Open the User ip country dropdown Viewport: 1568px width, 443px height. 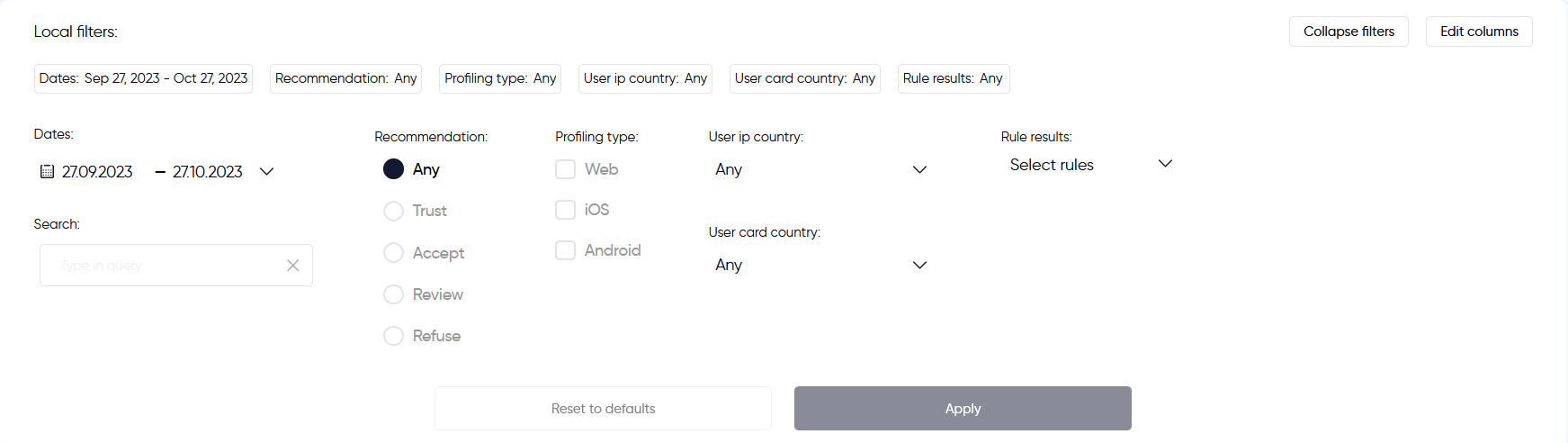[x=820, y=169]
